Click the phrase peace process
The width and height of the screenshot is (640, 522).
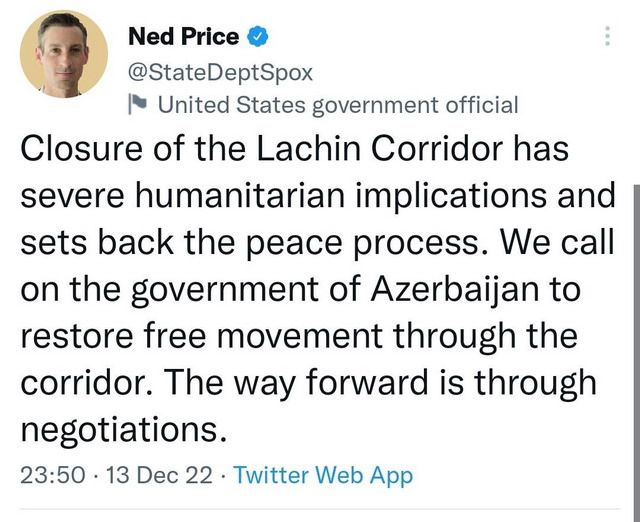362,243
